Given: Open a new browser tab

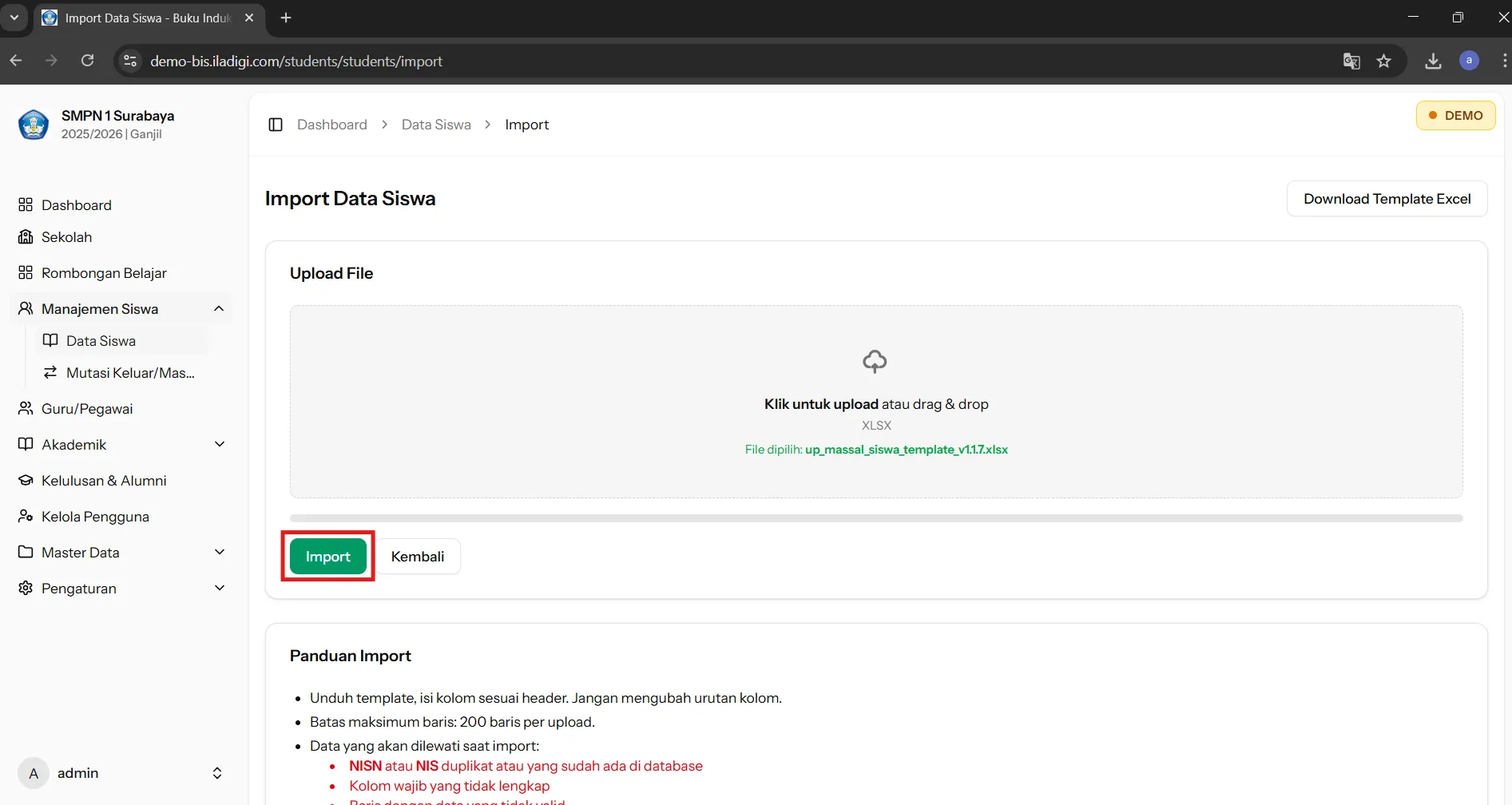Looking at the screenshot, I should pyautogui.click(x=286, y=18).
